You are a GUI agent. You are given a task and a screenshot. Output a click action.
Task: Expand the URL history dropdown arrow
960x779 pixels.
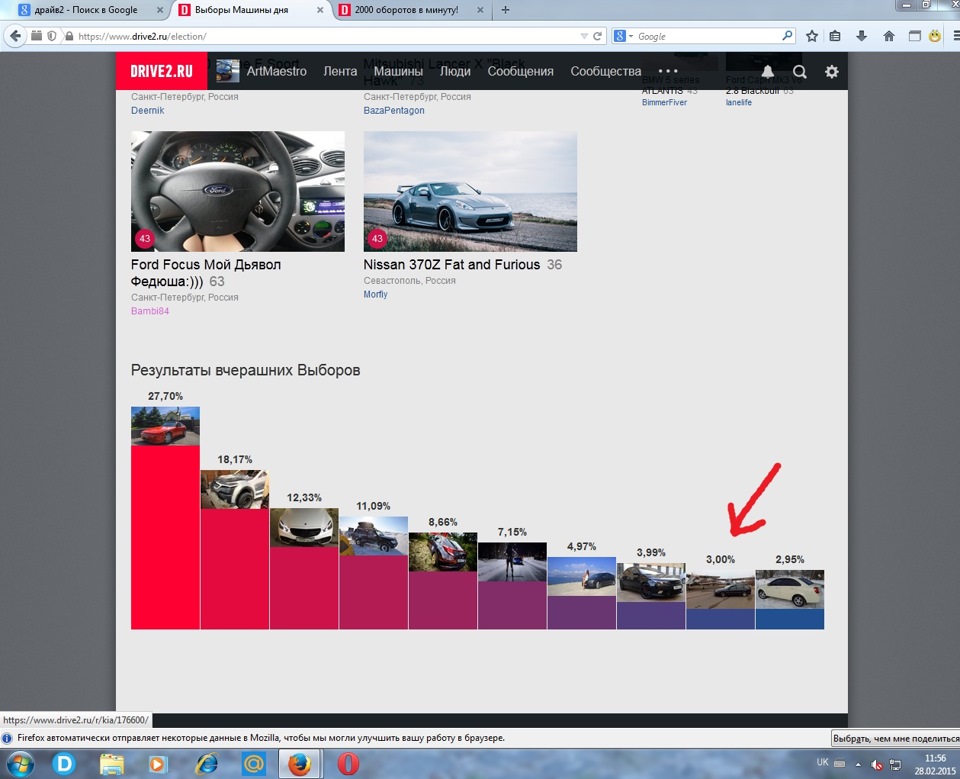click(583, 36)
